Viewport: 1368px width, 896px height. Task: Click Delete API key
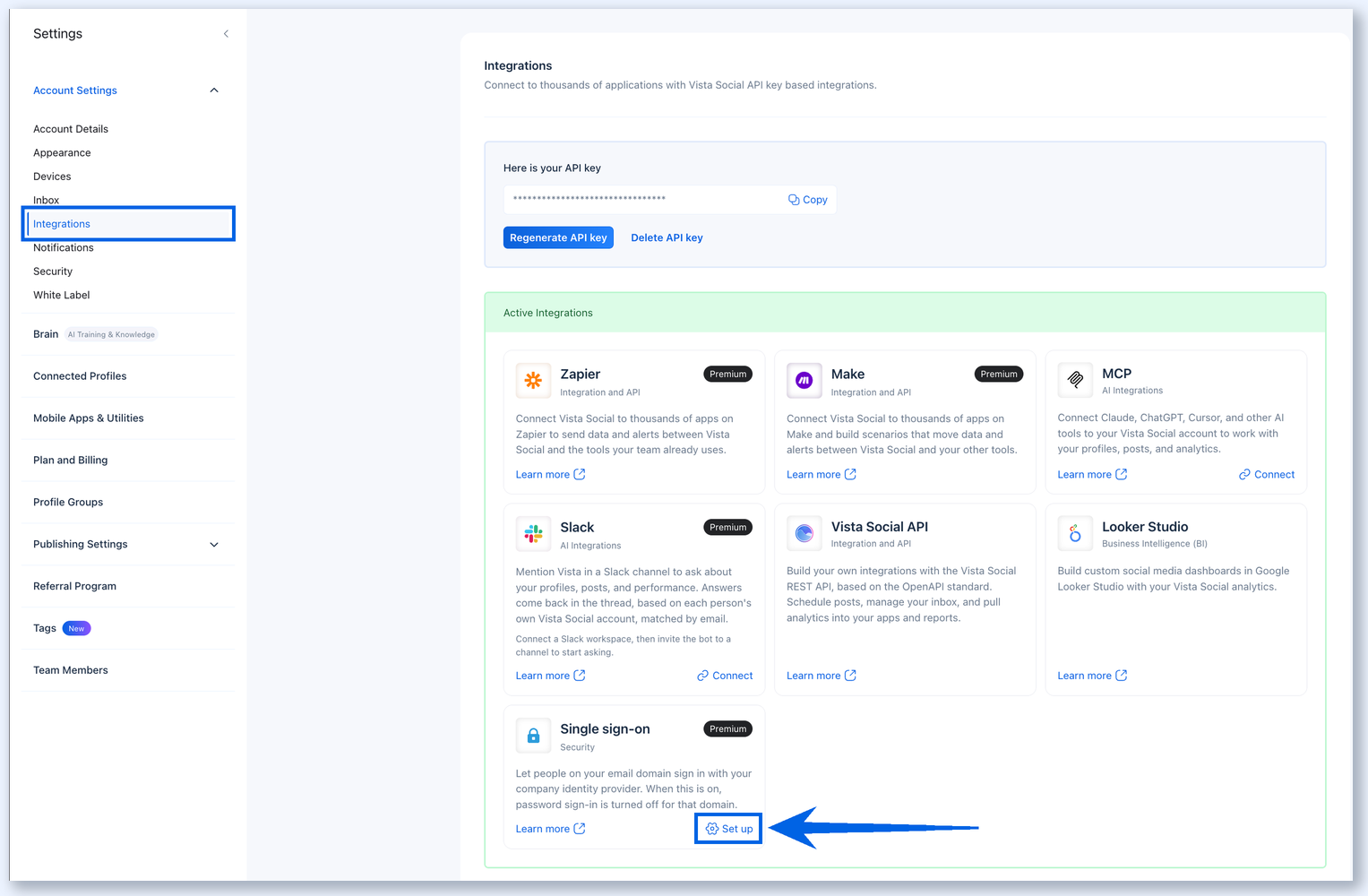(667, 237)
